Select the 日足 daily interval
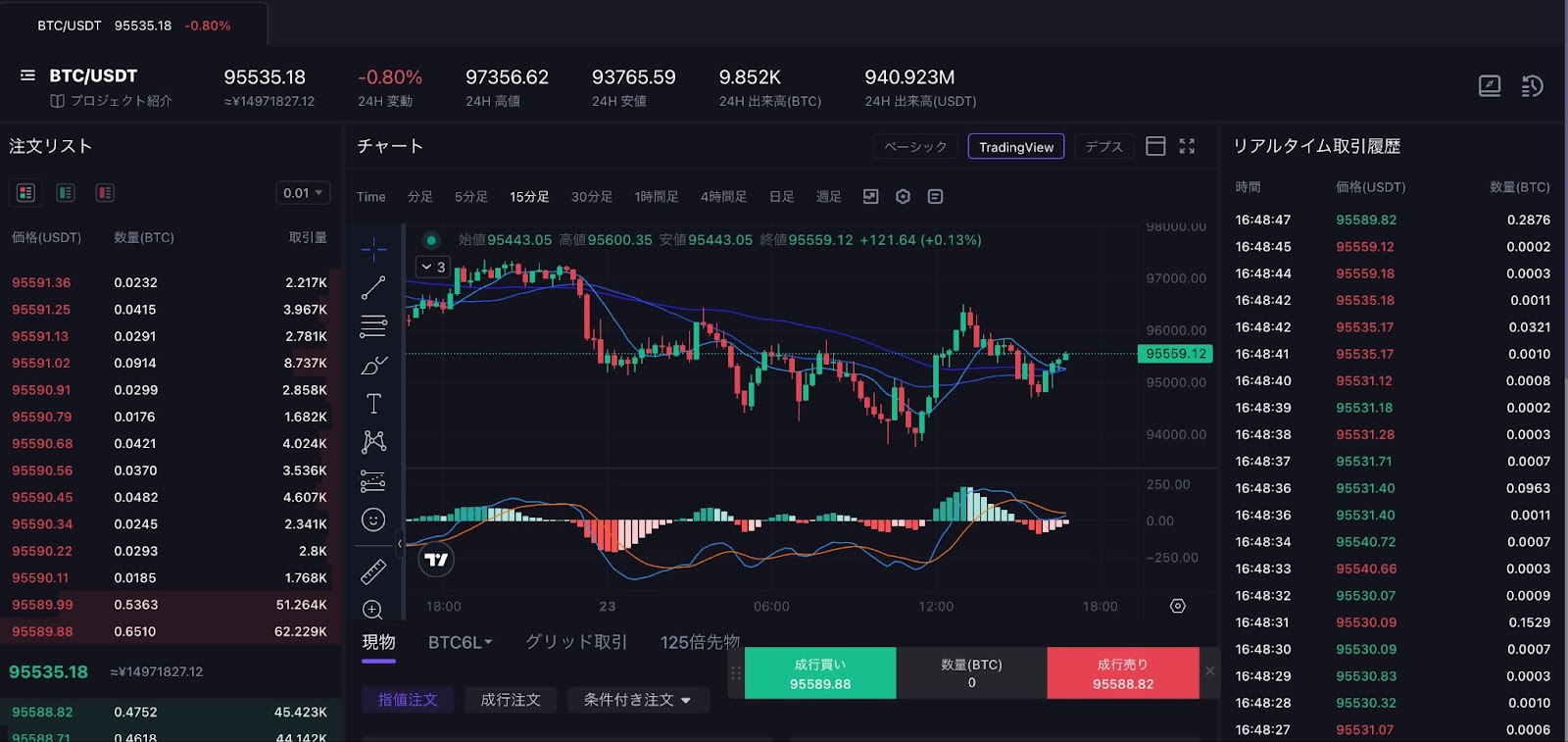The image size is (1568, 742). [x=782, y=197]
